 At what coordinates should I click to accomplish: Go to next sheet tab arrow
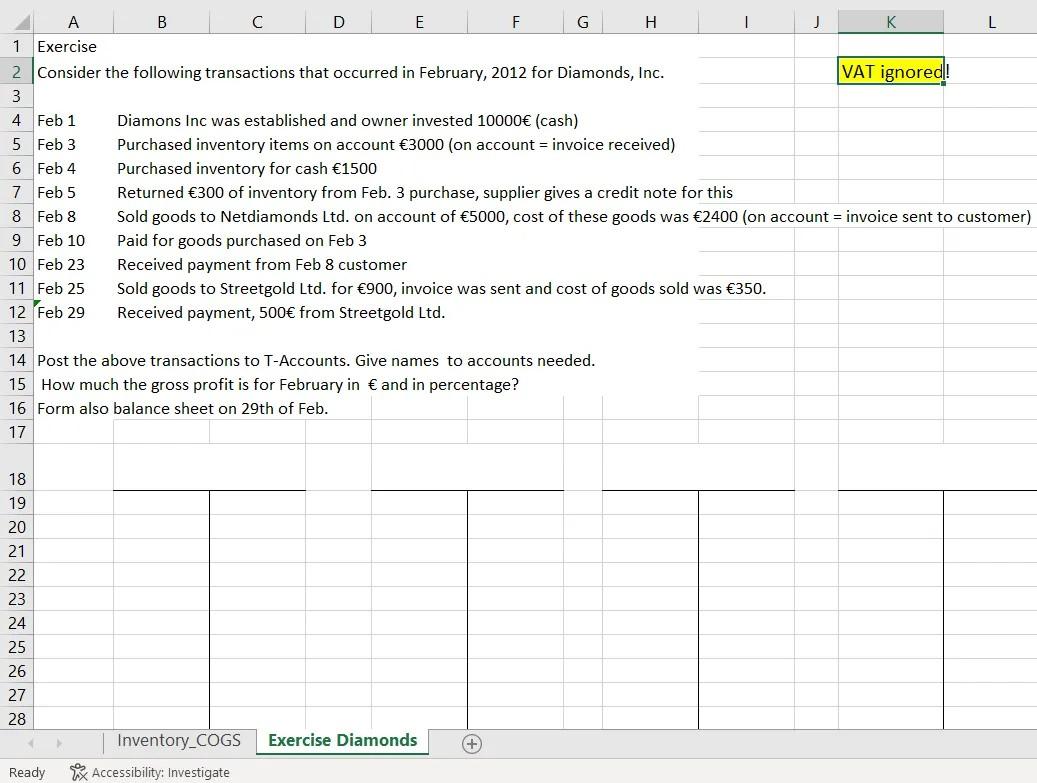[x=59, y=743]
